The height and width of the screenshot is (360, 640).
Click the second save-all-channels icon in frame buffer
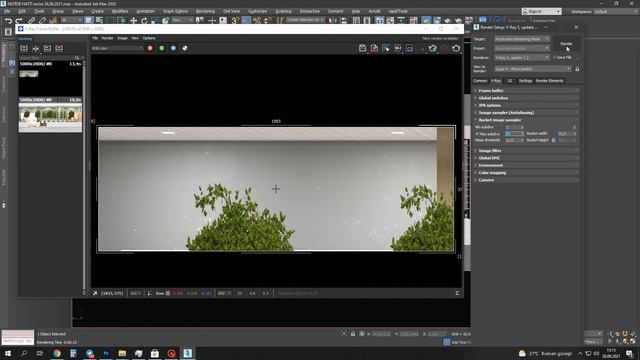point(374,48)
